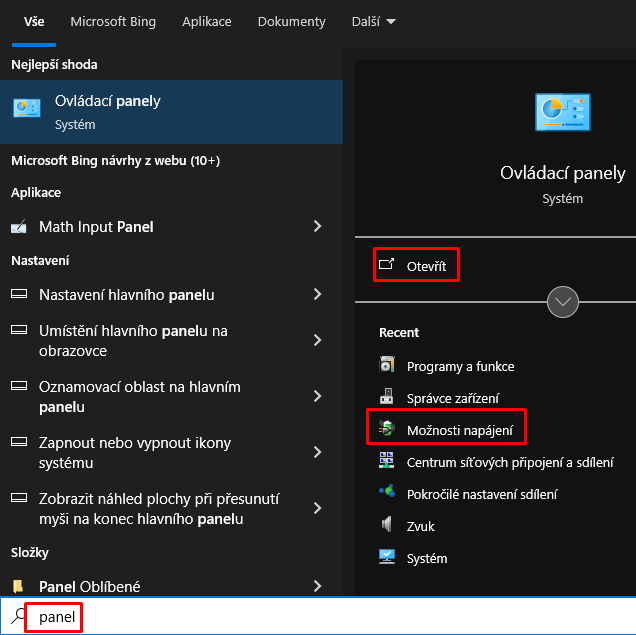Select Zobrazit náhled plochy při přesunutí myši result
The height and width of the screenshot is (635, 636).
pos(171,508)
